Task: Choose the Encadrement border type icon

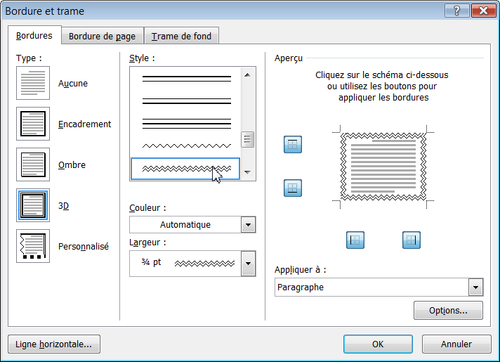Action: click(33, 124)
